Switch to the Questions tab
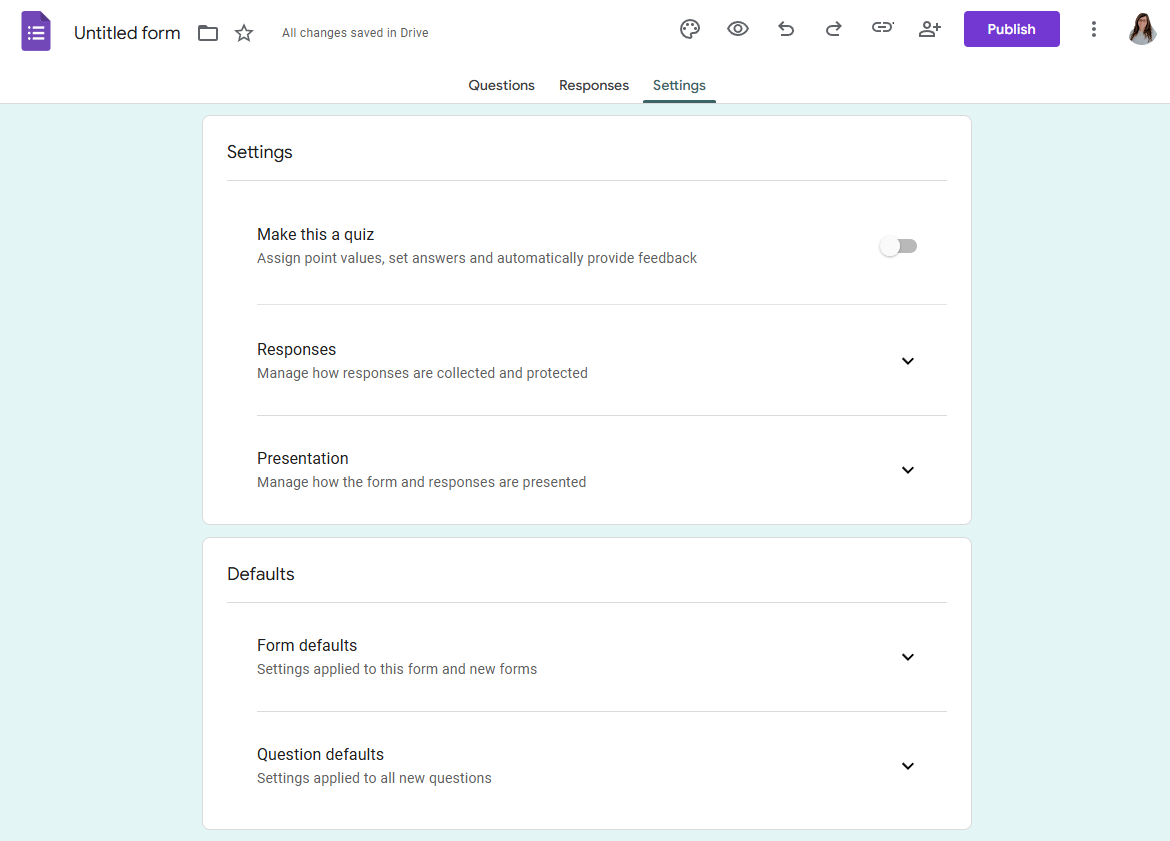Image resolution: width=1170 pixels, height=841 pixels. point(501,85)
